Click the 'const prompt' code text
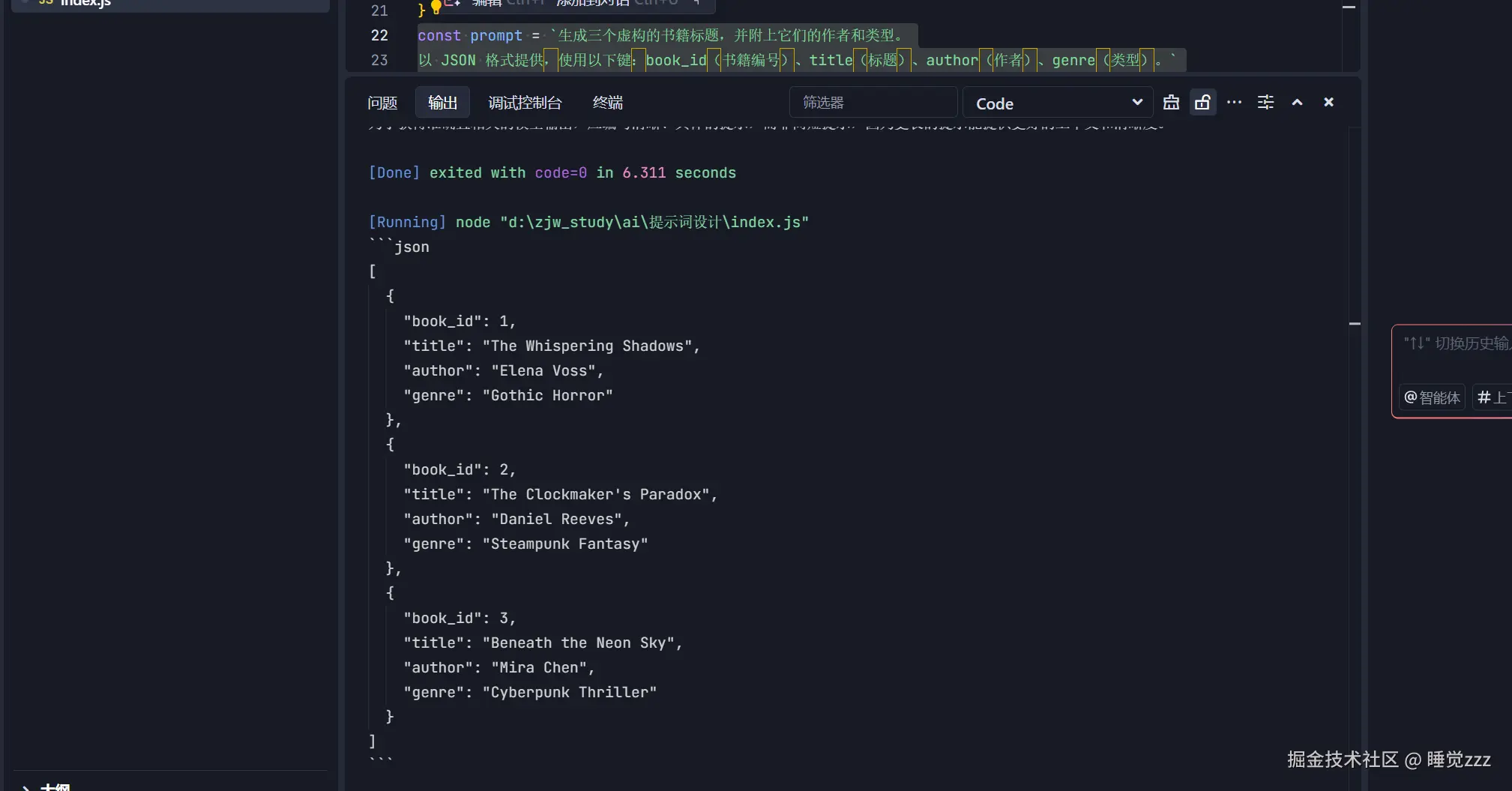The height and width of the screenshot is (791, 1512). (470, 35)
